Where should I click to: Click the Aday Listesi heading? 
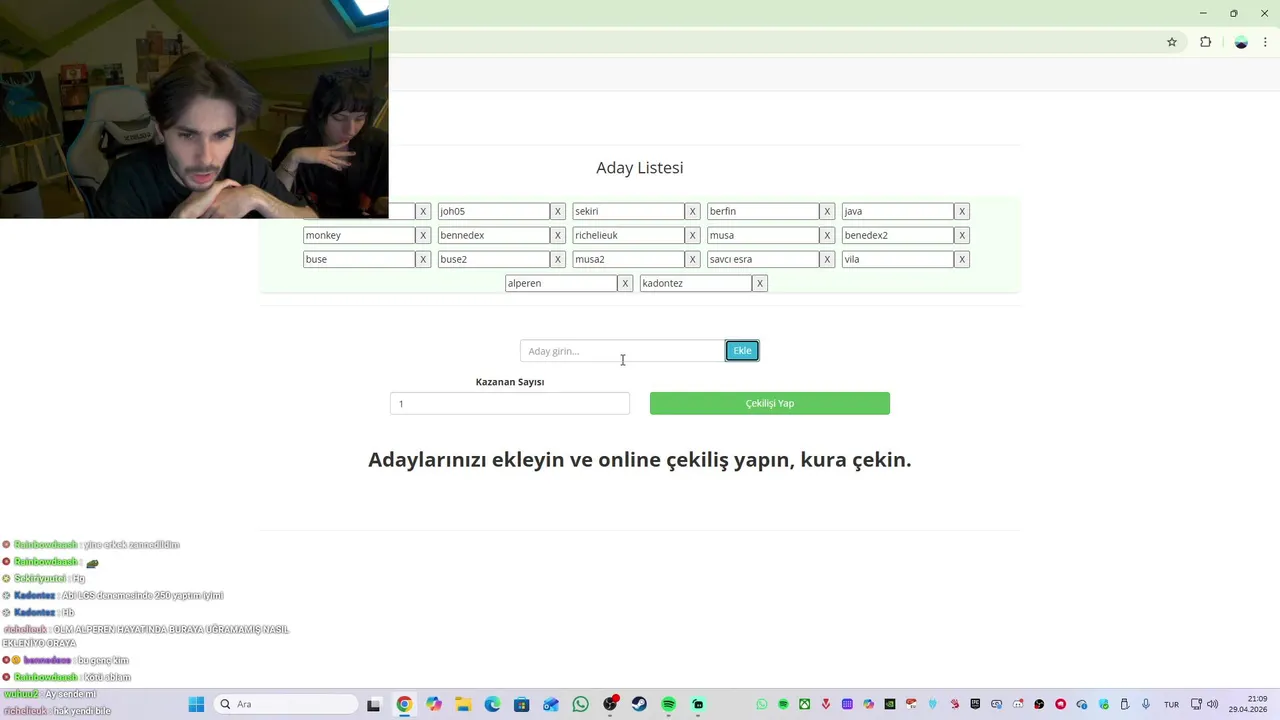tap(640, 168)
